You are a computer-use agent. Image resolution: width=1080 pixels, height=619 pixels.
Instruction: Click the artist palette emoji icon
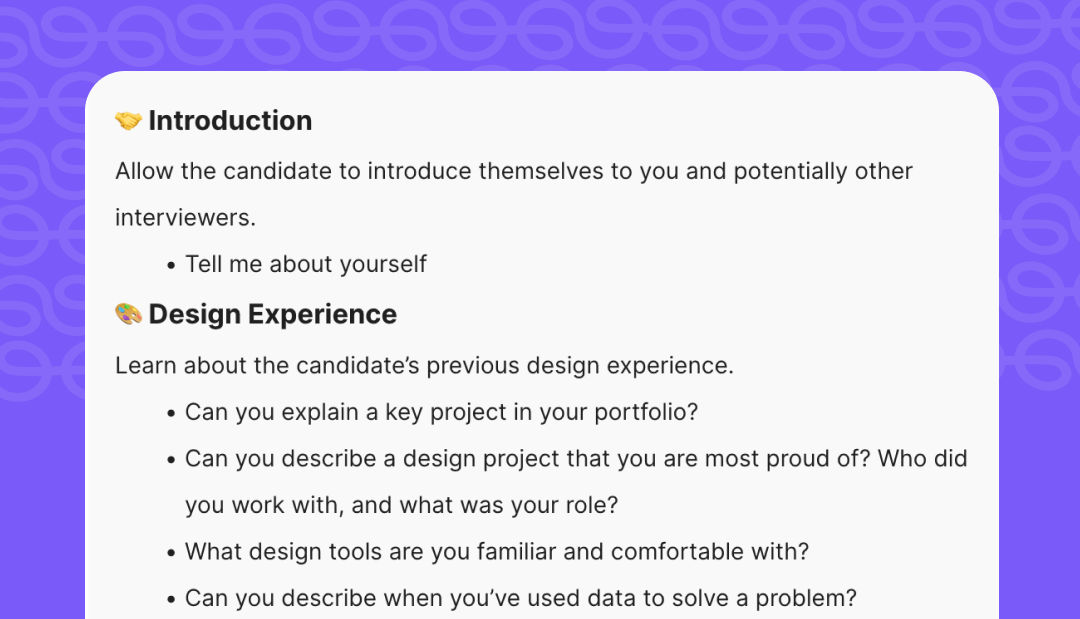[128, 315]
